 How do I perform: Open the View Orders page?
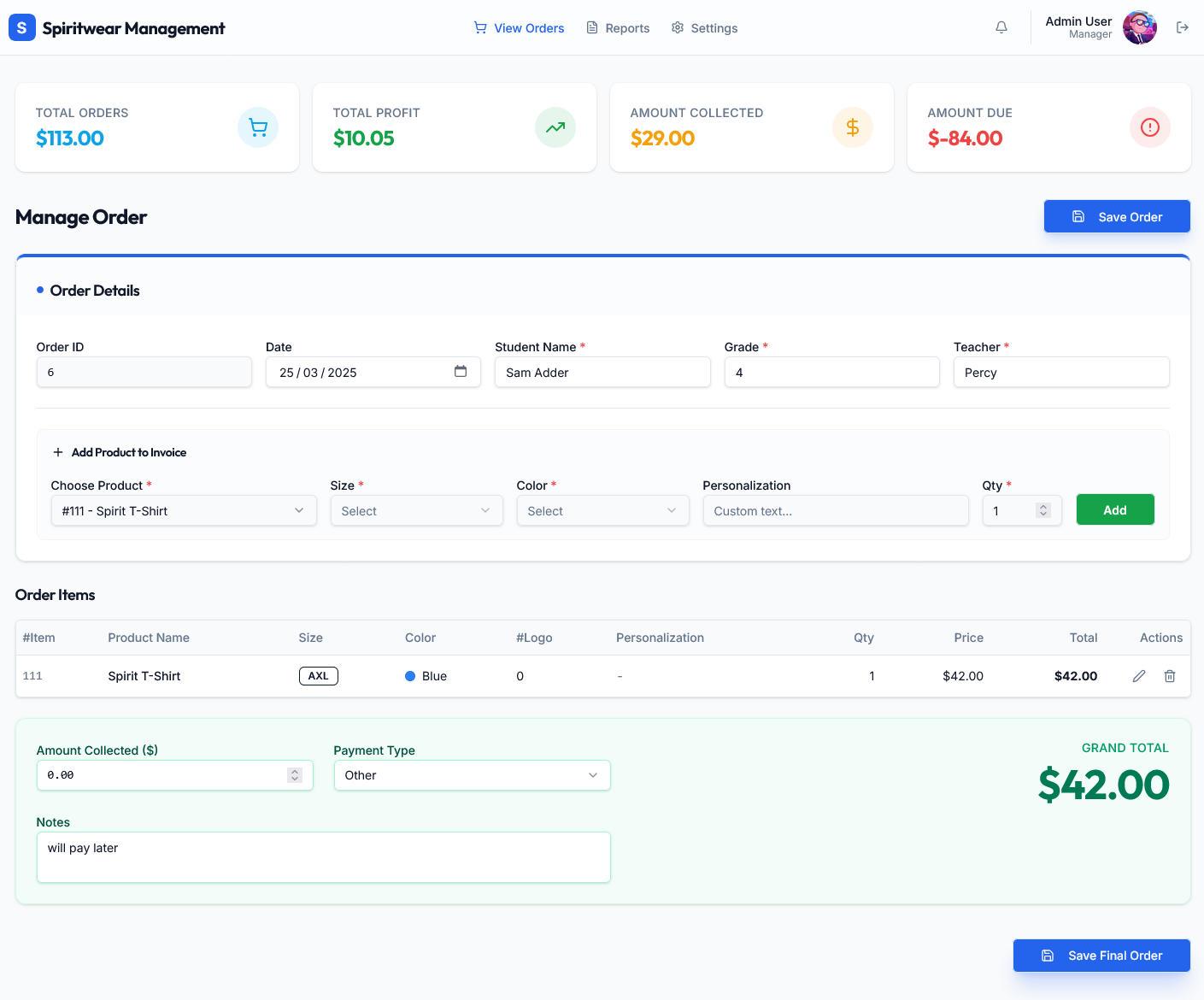(520, 28)
